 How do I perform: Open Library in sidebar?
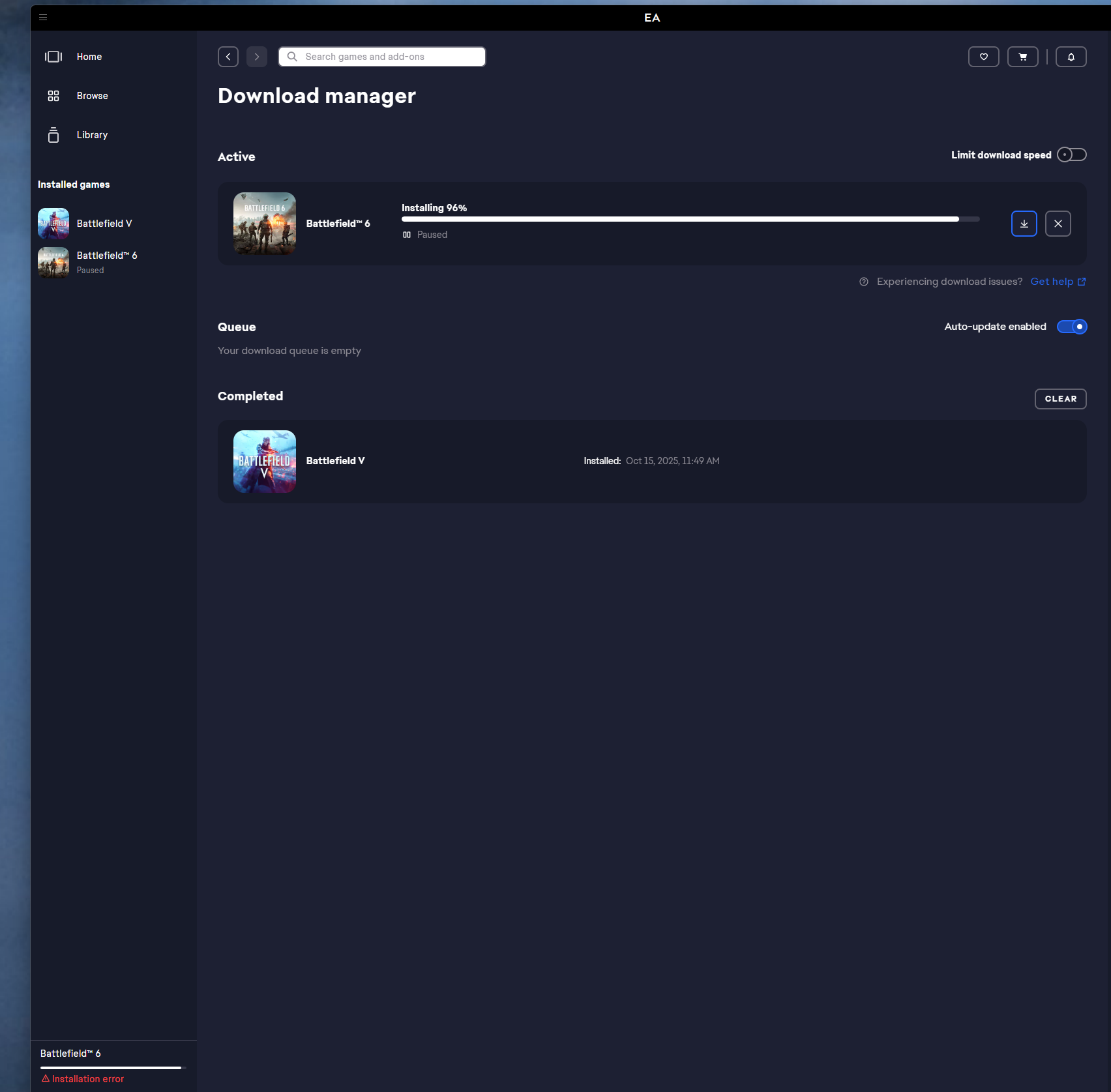tap(92, 135)
